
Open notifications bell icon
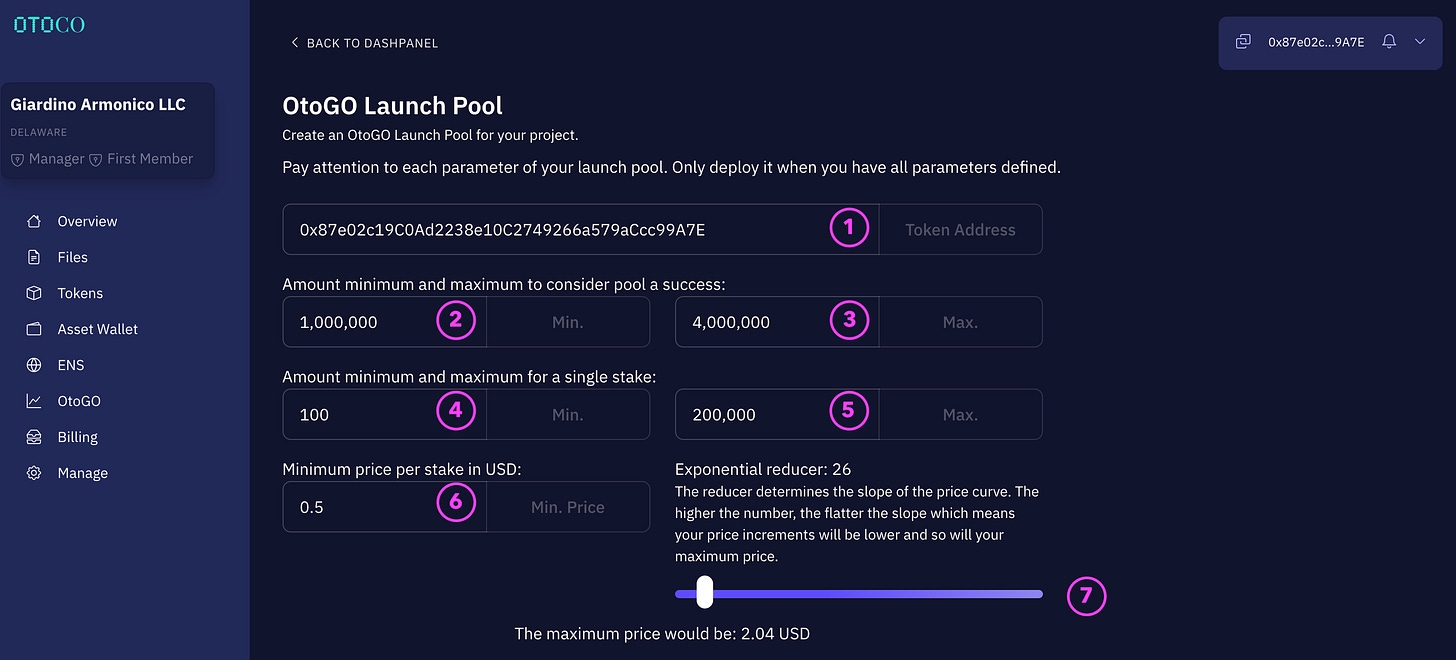tap(1389, 42)
